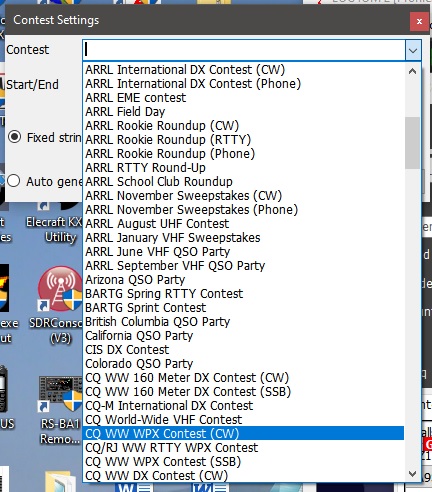432x492 pixels.
Task: Pick ARRL Field Day entry
Action: coord(243,112)
